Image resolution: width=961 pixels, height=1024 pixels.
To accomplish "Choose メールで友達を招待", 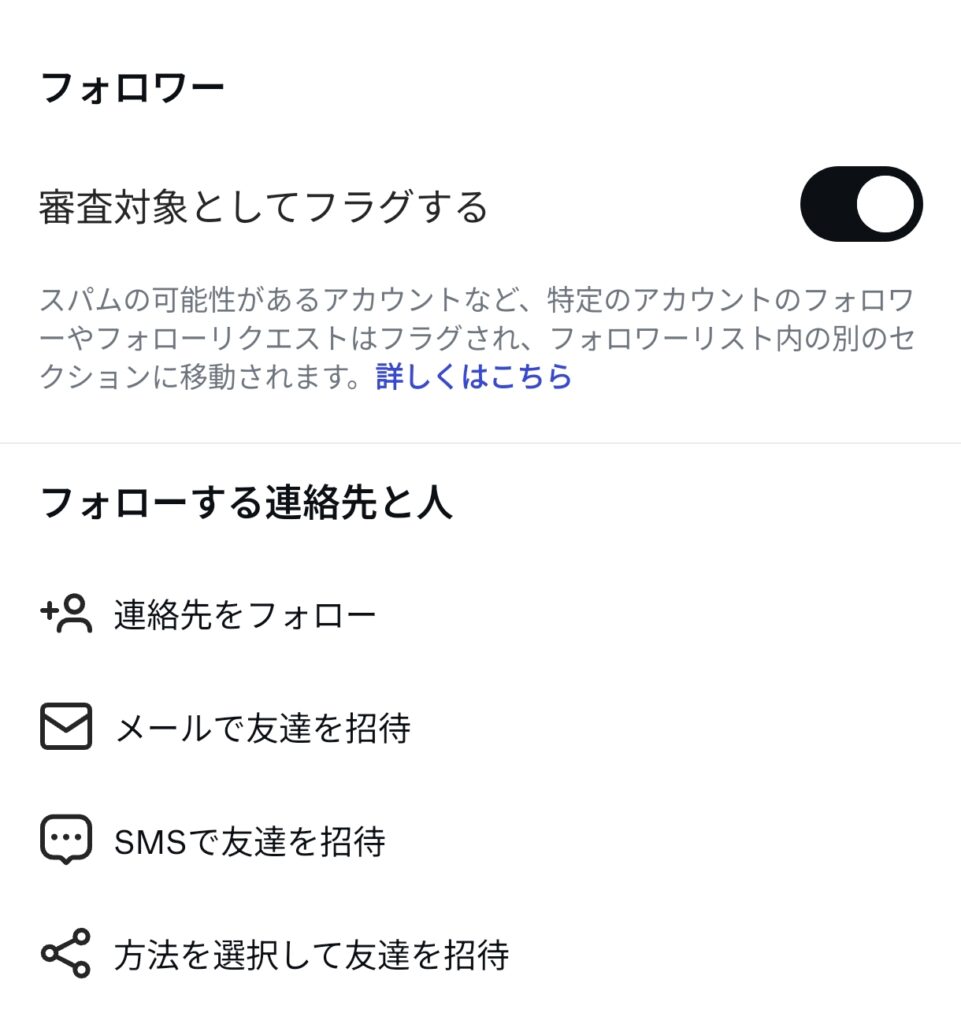I will click(262, 728).
